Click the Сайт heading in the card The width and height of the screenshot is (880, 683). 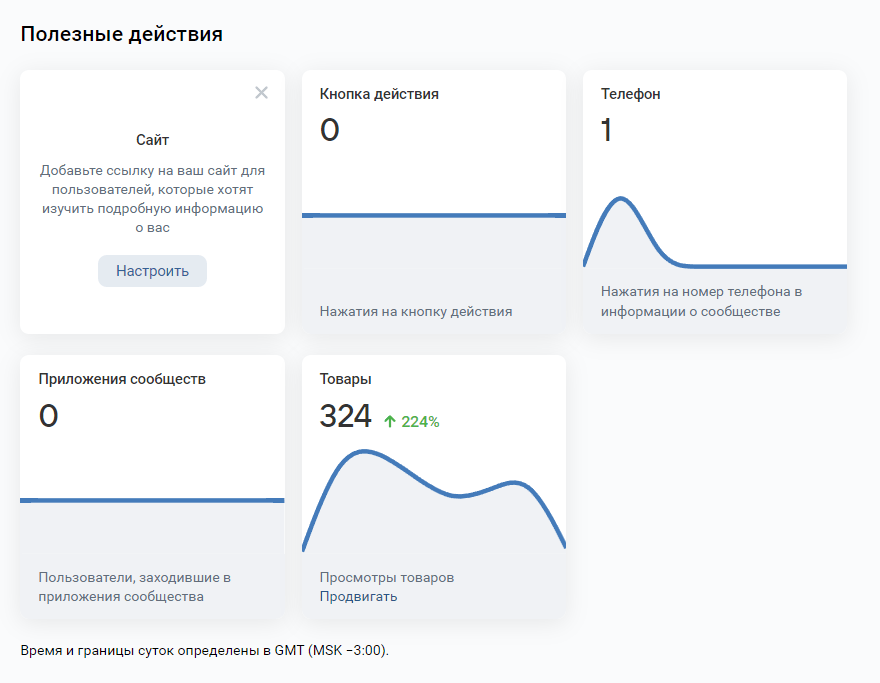point(152,140)
